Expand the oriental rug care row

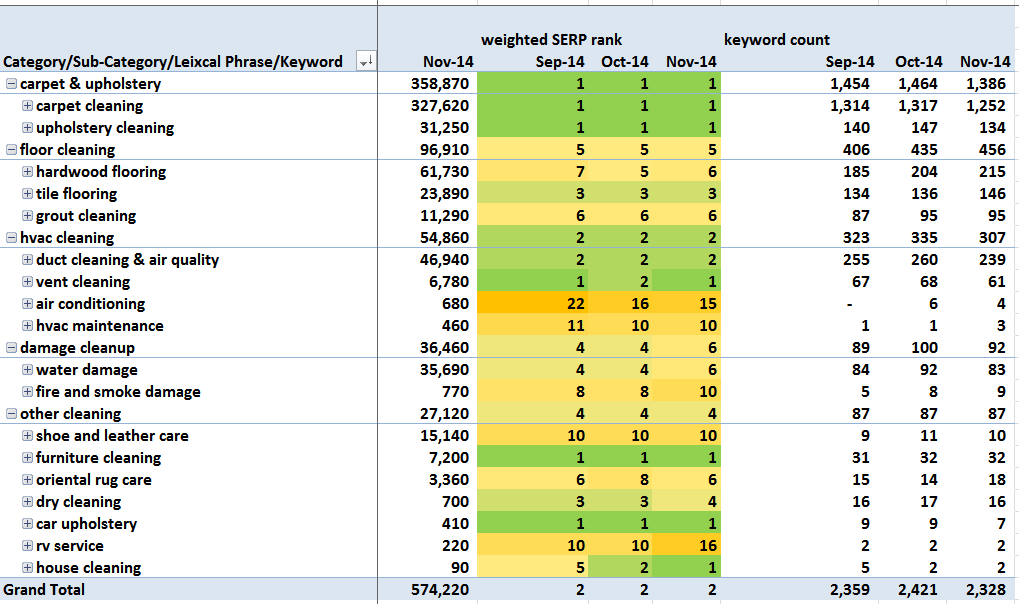pyautogui.click(x=28, y=480)
